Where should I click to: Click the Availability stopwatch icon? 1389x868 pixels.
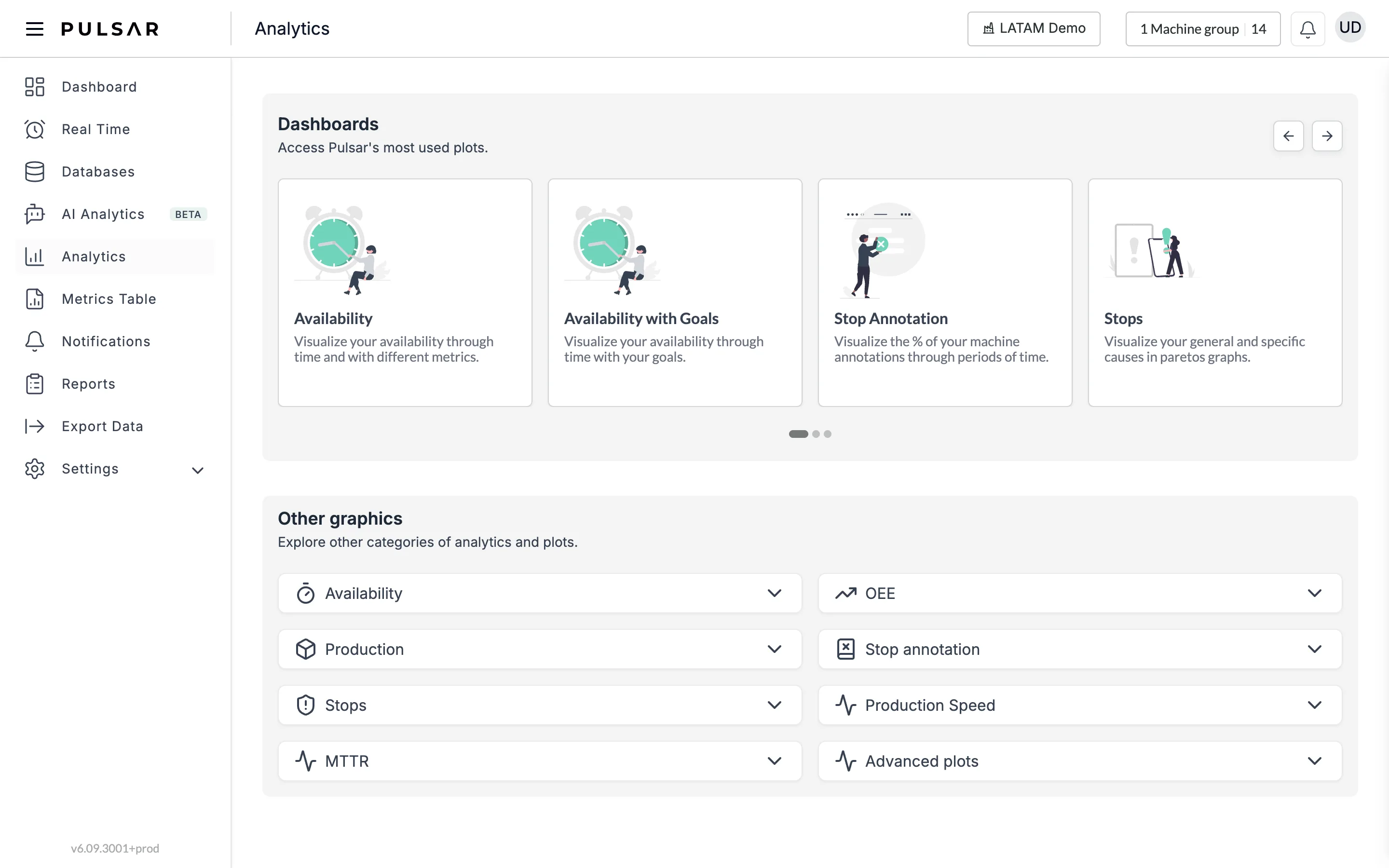pos(305,593)
